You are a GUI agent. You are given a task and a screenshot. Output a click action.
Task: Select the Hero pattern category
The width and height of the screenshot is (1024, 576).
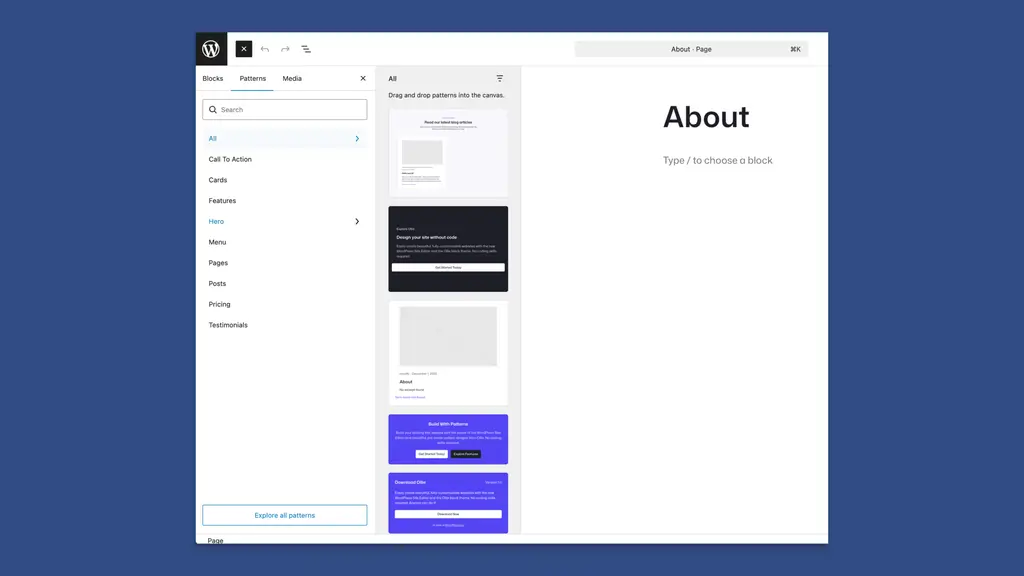tap(285, 221)
